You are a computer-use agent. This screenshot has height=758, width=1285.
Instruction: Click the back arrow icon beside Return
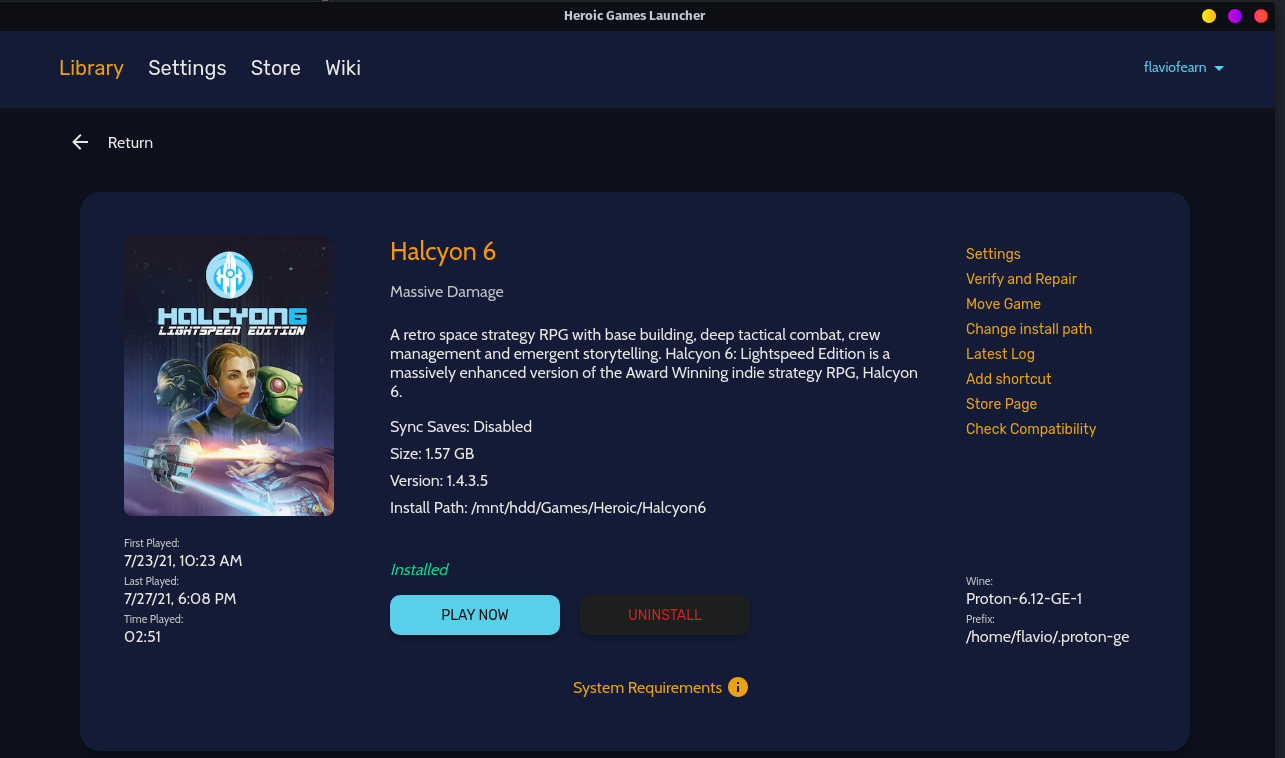[80, 143]
